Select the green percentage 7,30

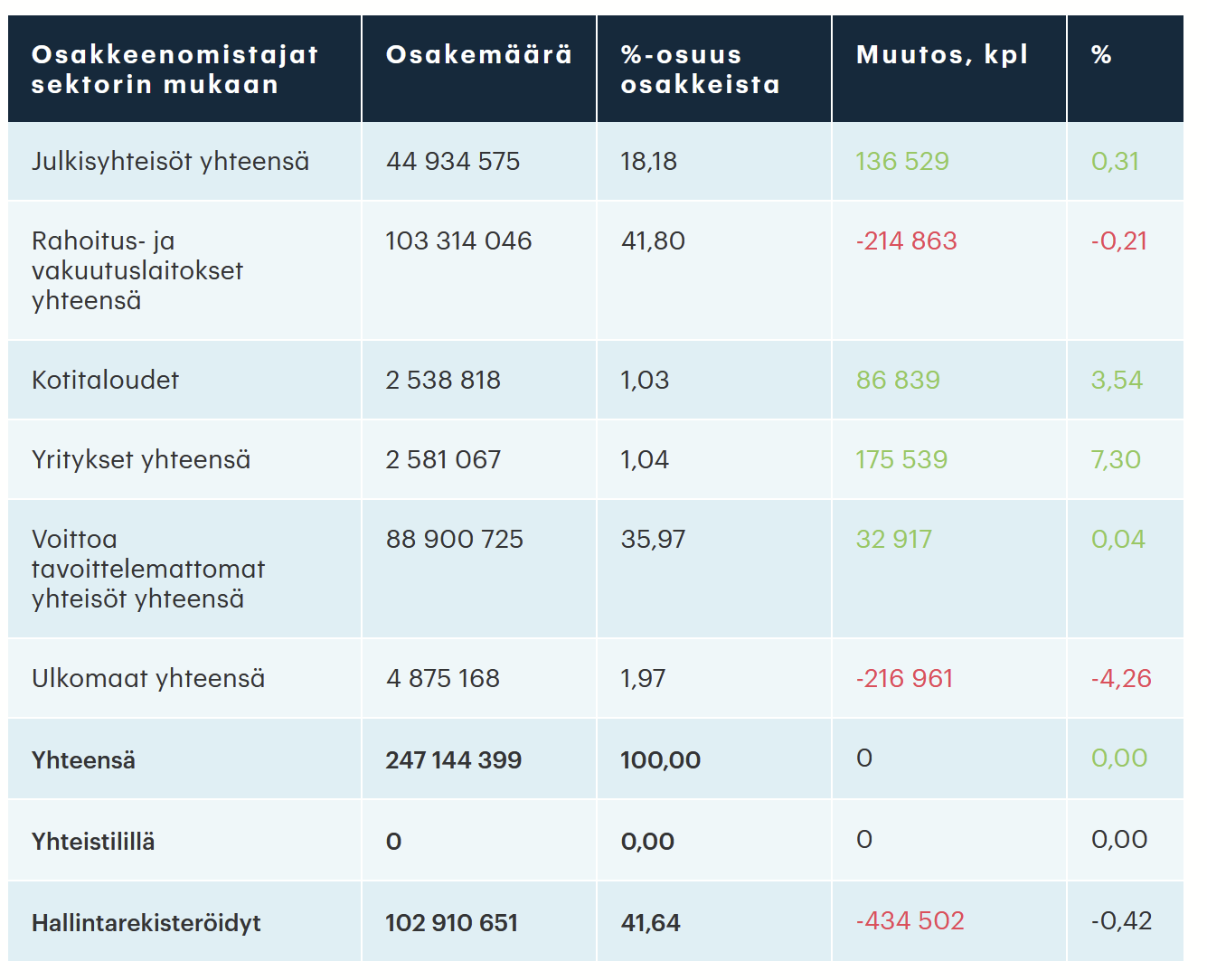point(1116,460)
